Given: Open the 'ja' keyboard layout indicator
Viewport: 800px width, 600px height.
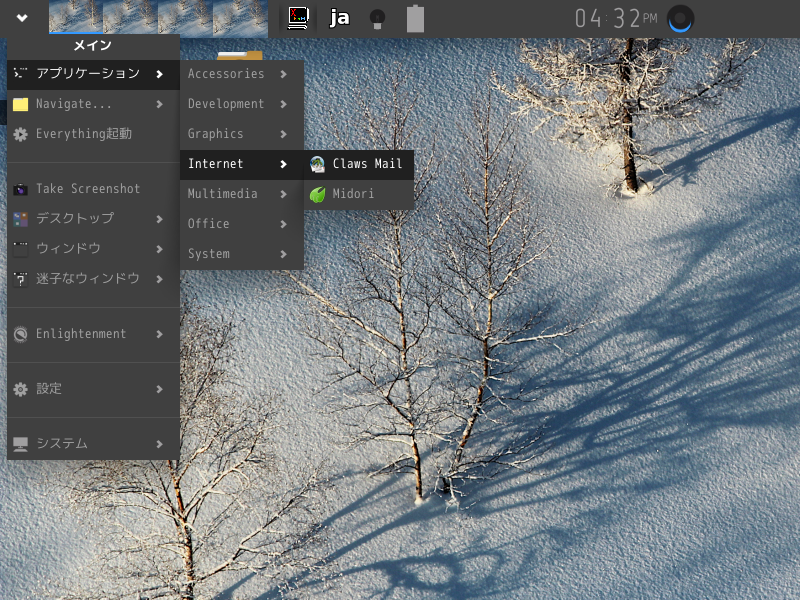Looking at the screenshot, I should tap(339, 18).
